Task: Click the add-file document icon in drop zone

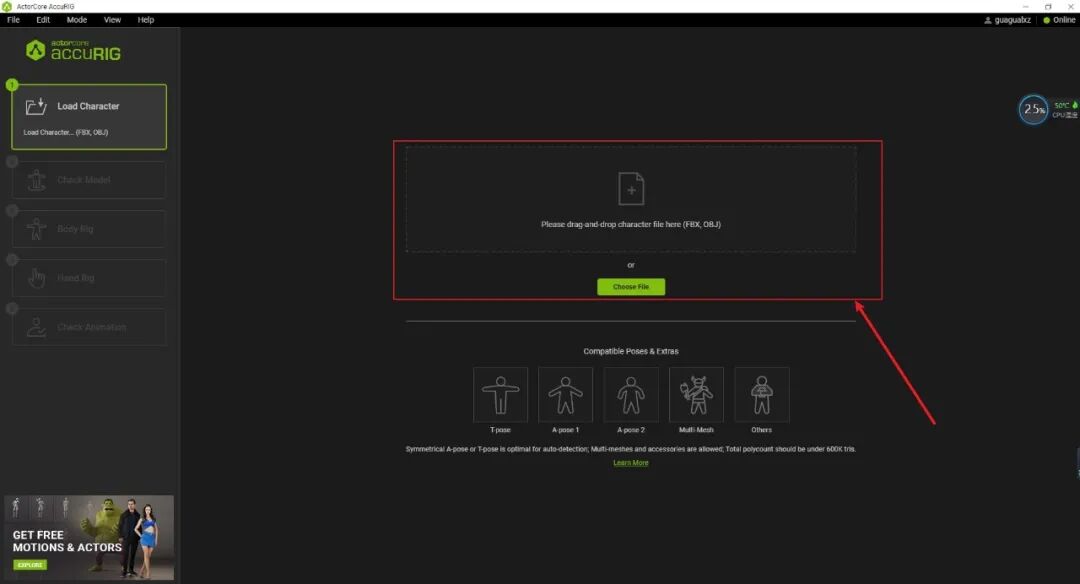Action: tap(631, 189)
